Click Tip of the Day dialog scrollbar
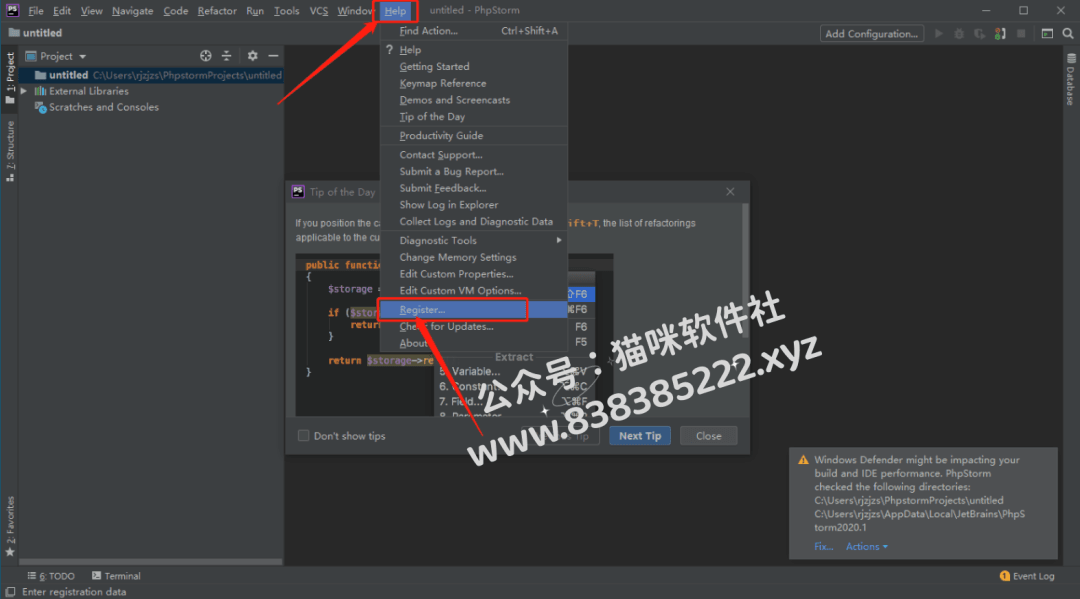 [745, 271]
